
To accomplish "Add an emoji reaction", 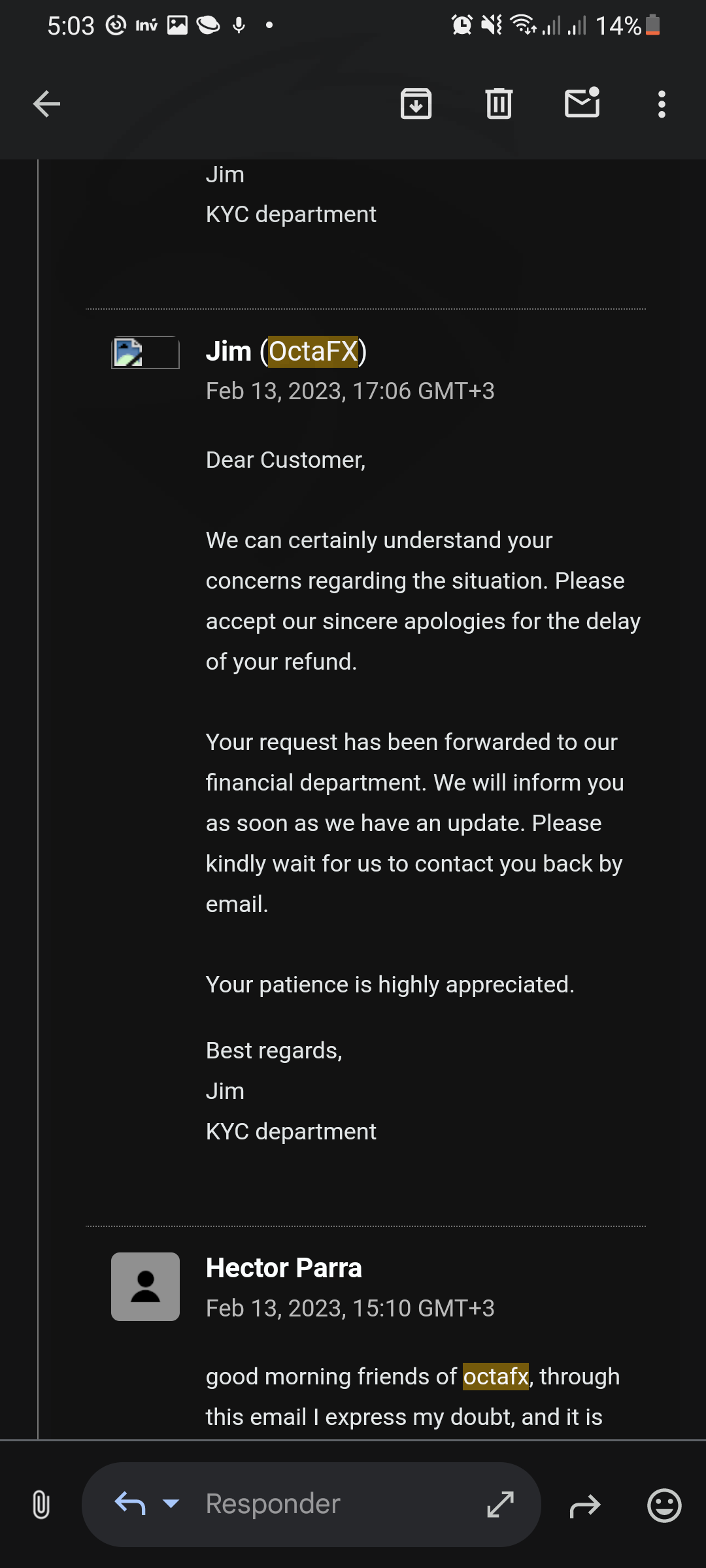I will [x=664, y=1505].
